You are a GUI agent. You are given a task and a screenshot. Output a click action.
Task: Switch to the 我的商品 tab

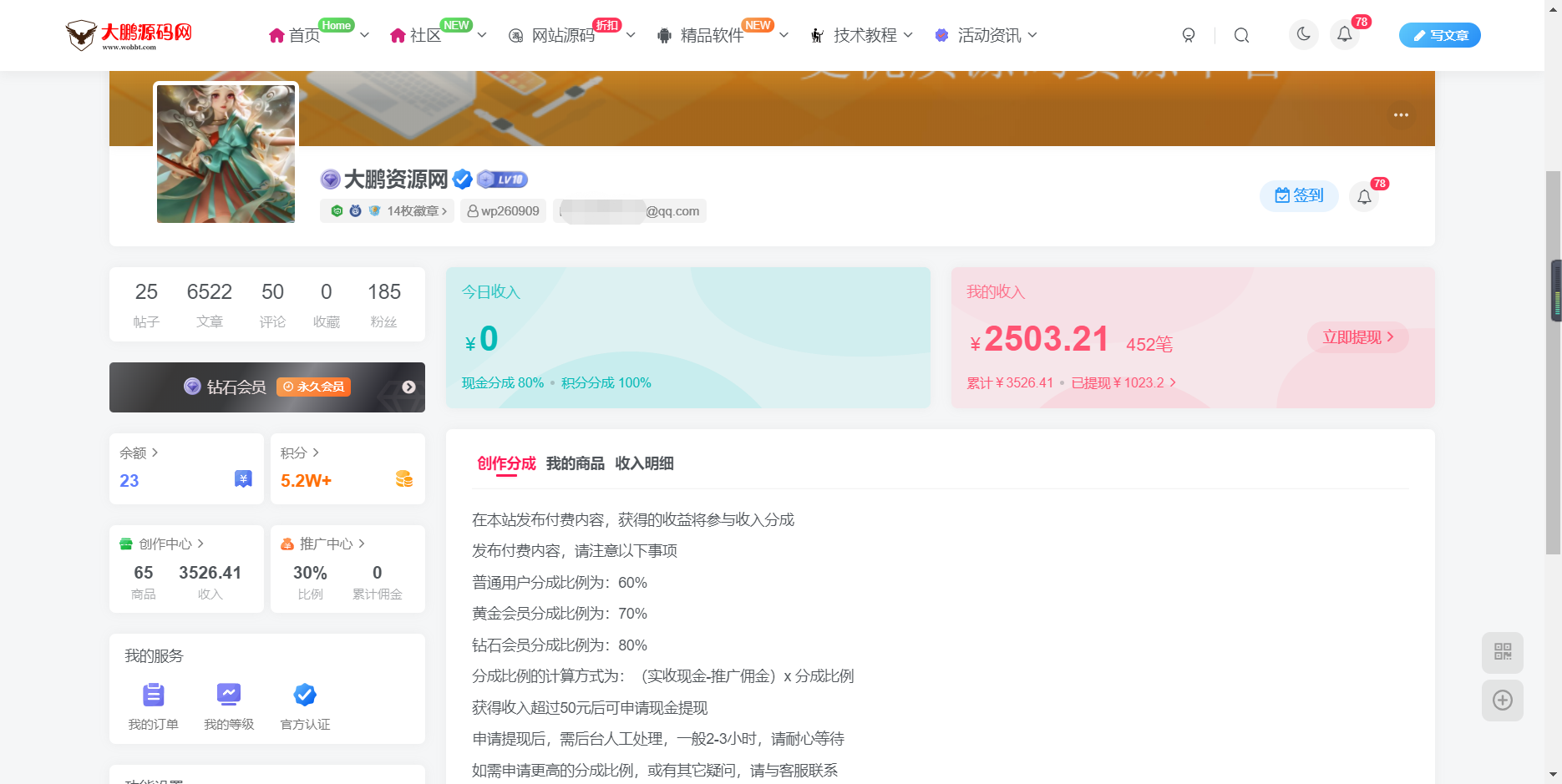[x=575, y=463]
